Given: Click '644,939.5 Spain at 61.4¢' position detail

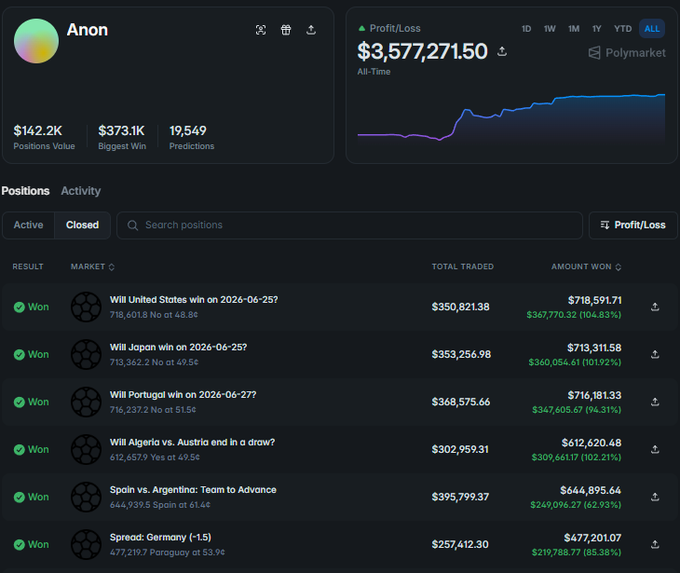Looking at the screenshot, I should [160, 505].
